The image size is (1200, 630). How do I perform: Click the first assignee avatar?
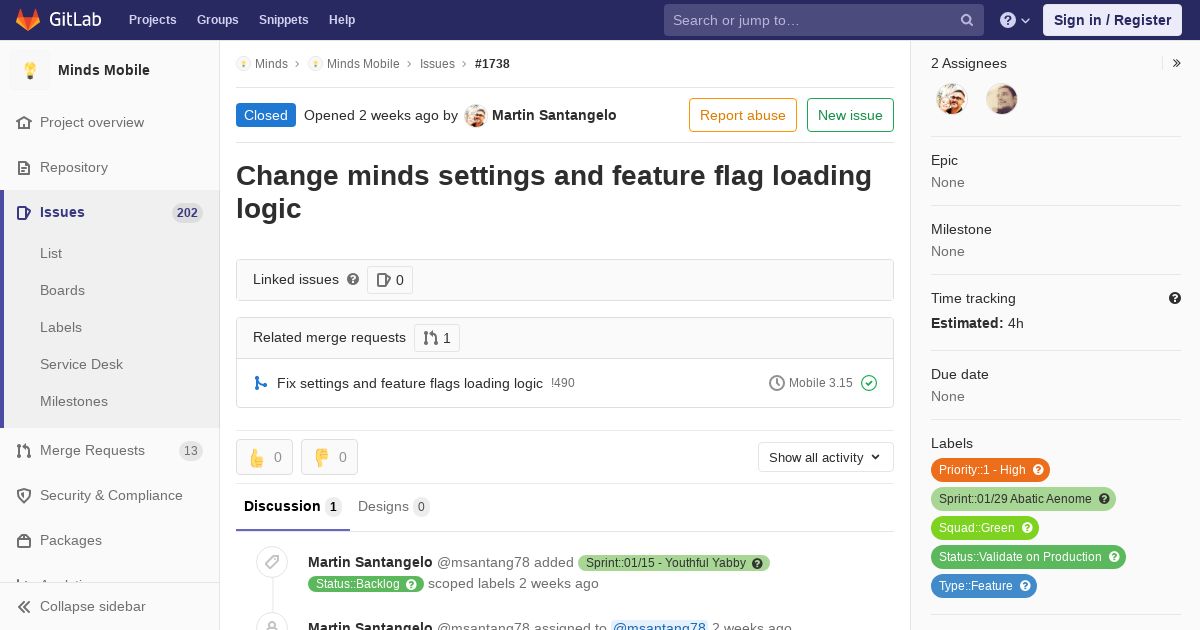tap(951, 99)
